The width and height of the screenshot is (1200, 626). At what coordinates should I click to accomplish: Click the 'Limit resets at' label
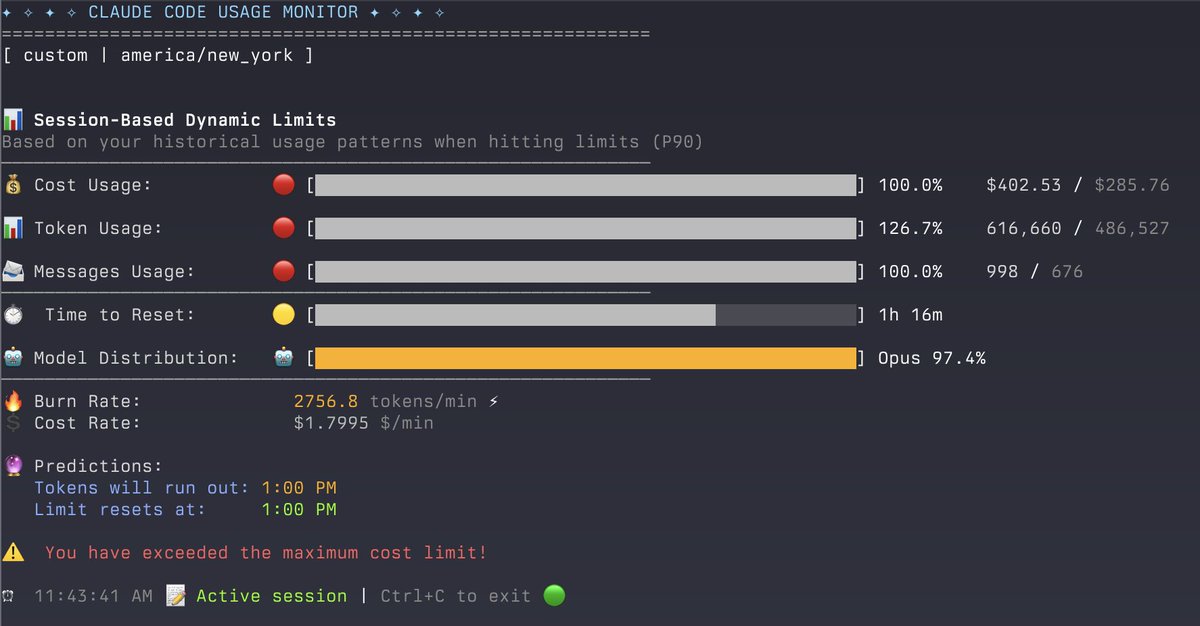point(120,509)
